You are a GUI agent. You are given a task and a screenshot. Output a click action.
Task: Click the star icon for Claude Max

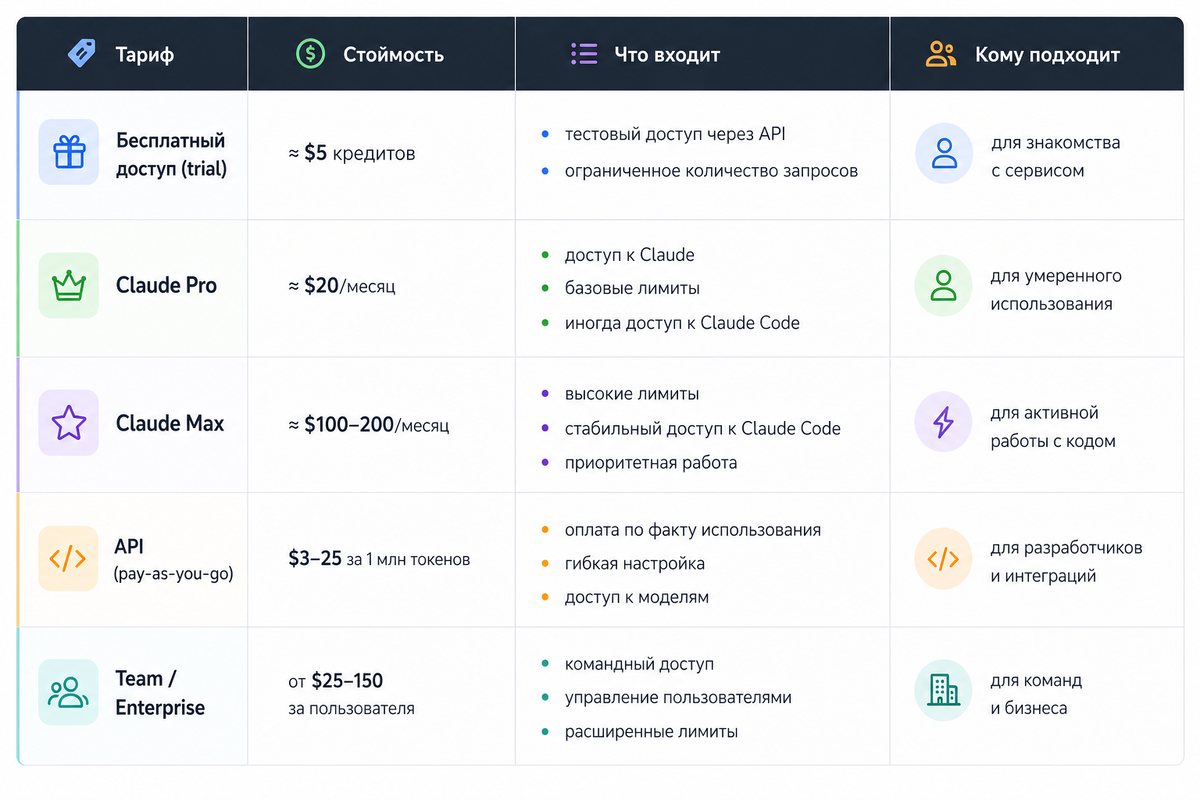tap(69, 423)
